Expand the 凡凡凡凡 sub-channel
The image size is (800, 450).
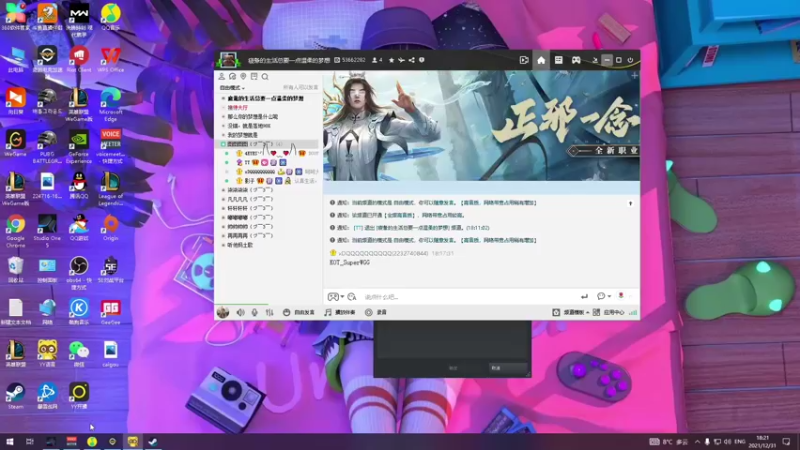223,199
